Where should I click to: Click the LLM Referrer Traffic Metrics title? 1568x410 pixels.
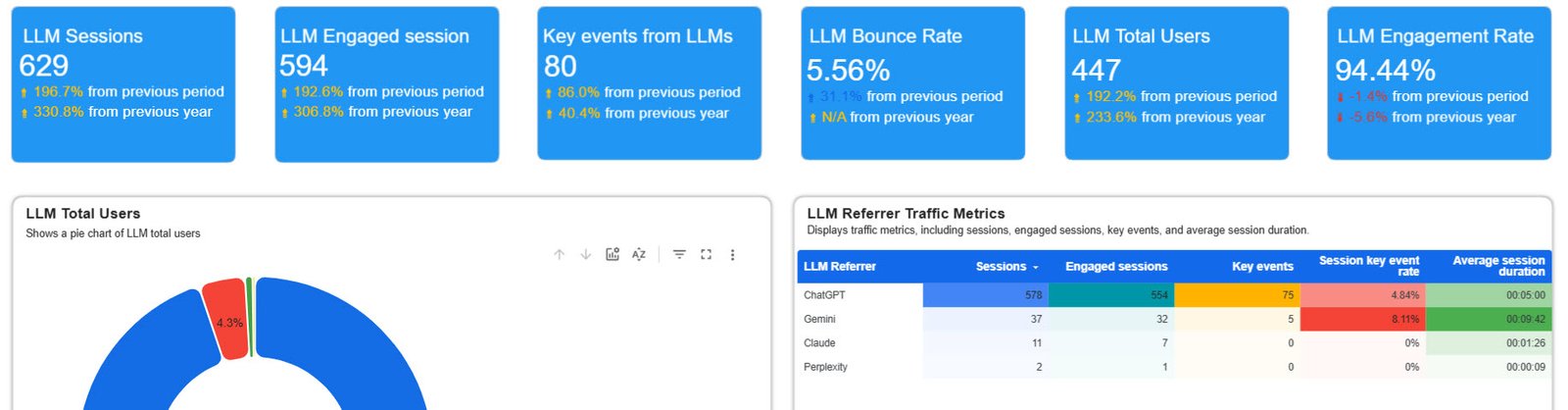point(906,214)
